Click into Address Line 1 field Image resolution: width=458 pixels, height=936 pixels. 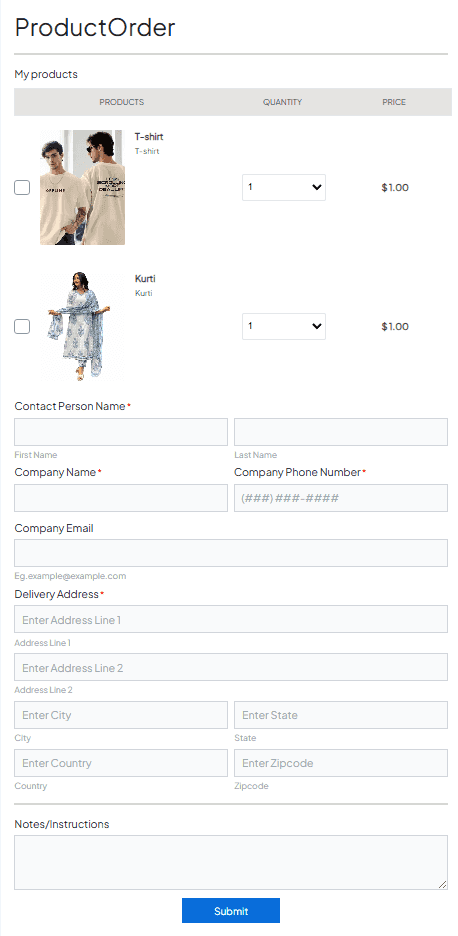pyautogui.click(x=231, y=620)
